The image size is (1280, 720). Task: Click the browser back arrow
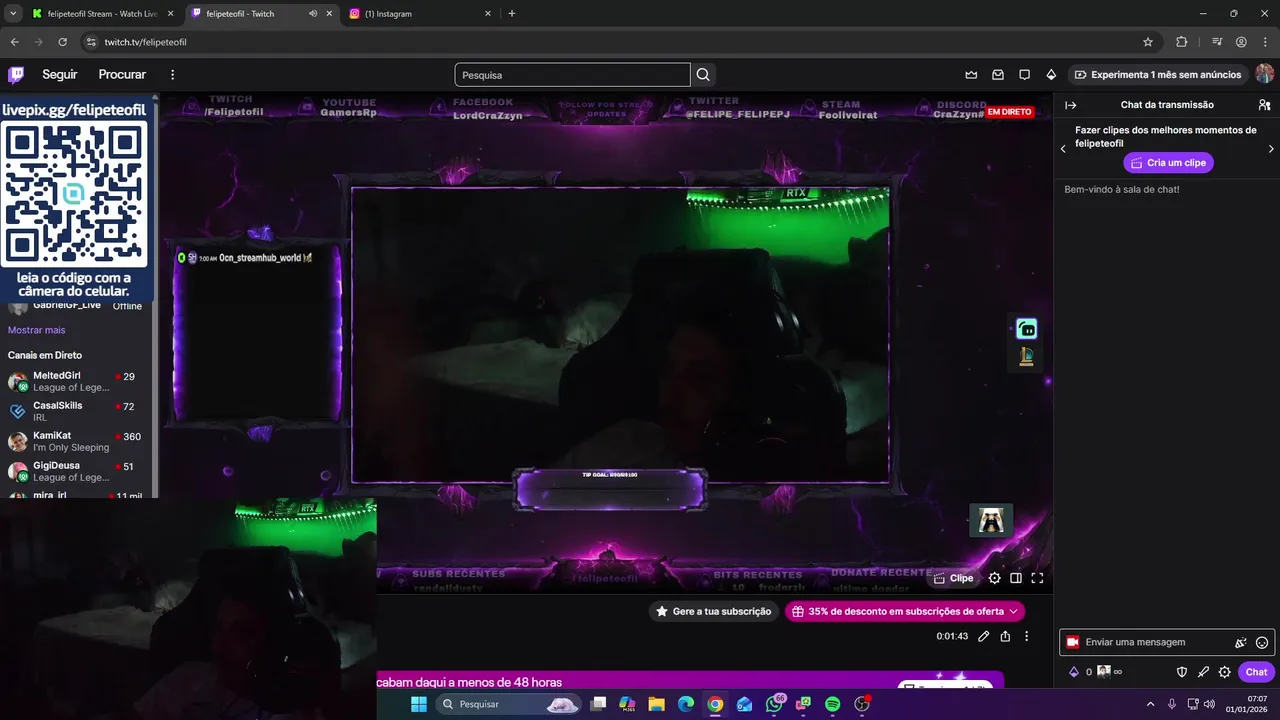14,42
